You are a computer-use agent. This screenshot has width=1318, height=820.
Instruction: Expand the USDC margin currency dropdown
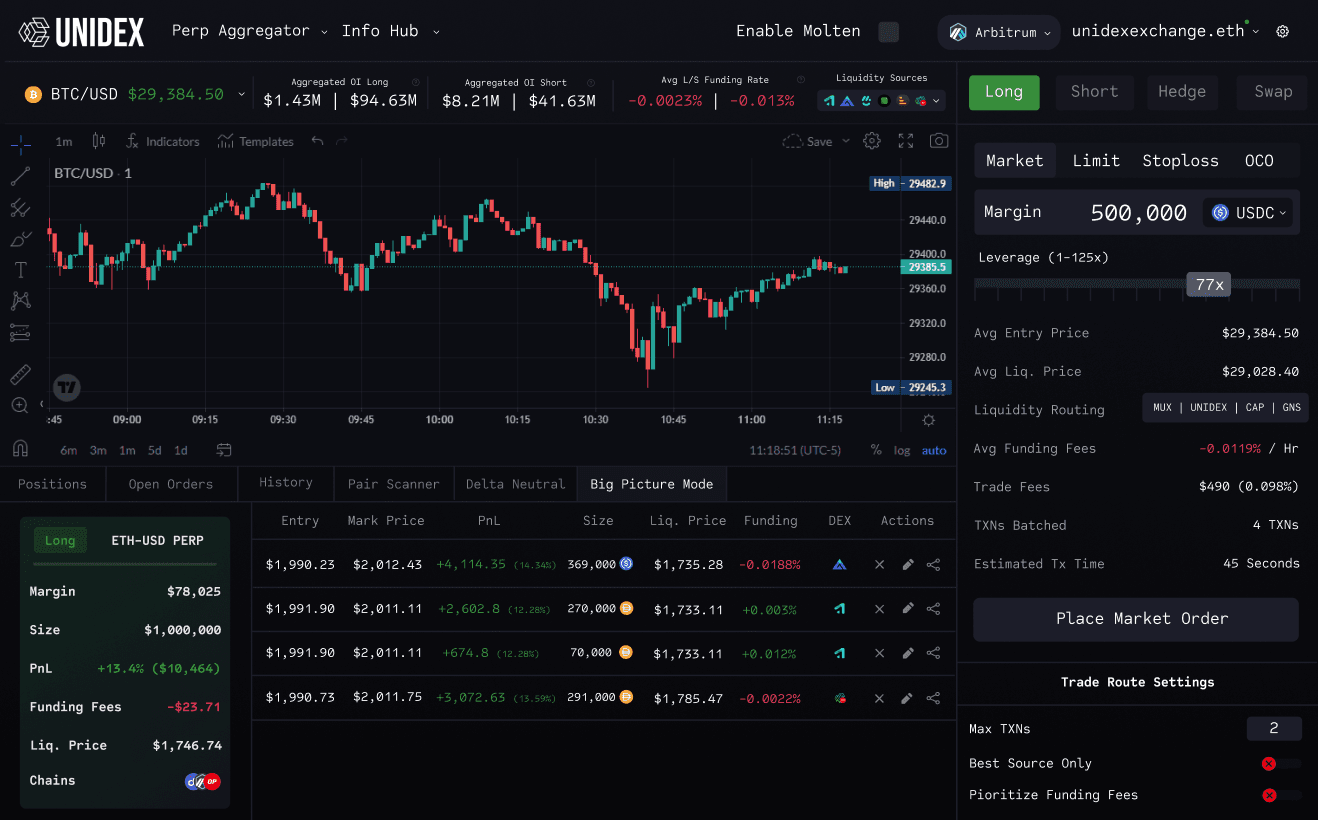coord(1249,213)
